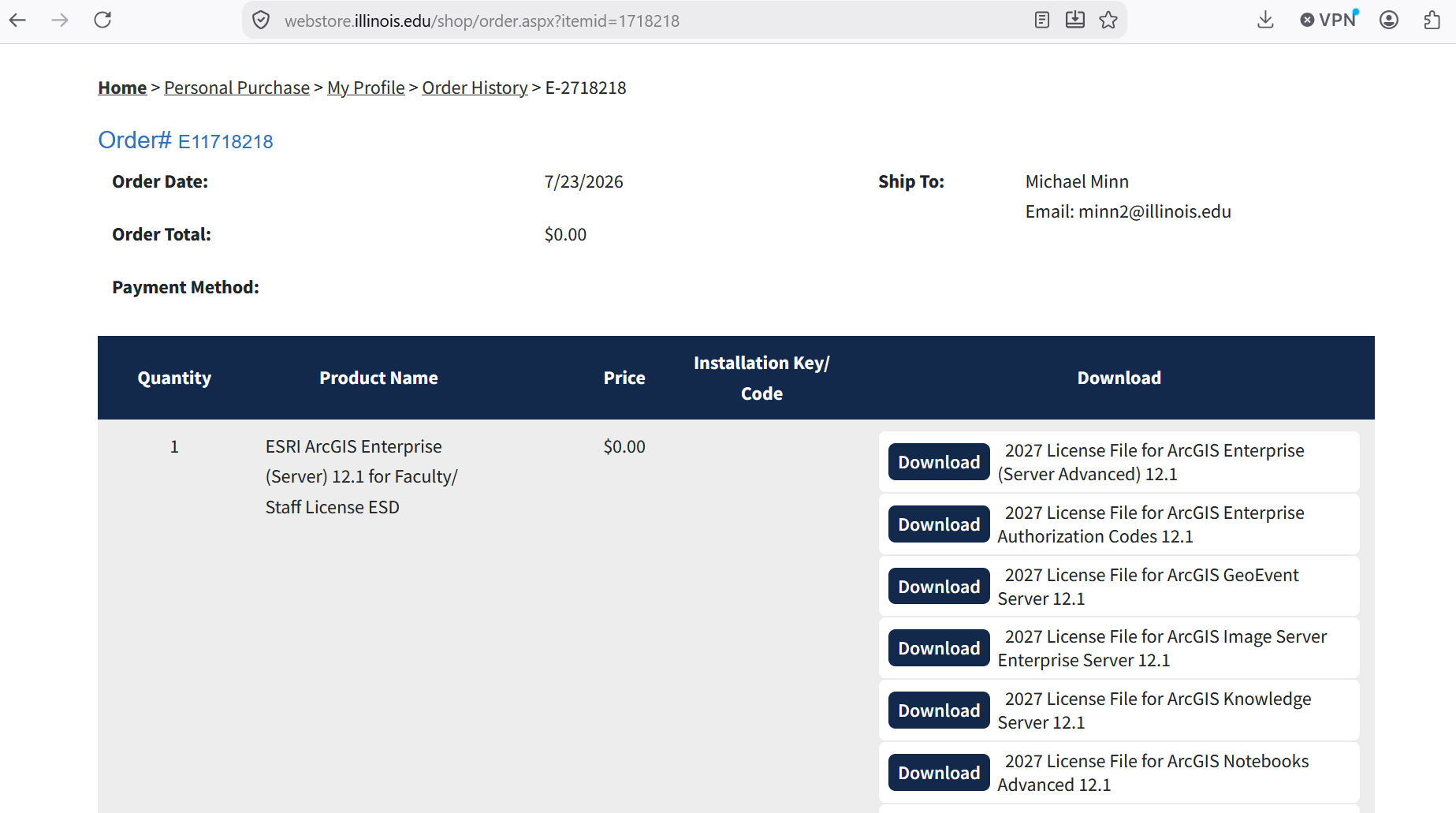Viewport: 1456px width, 813px height.
Task: Click the Quantity column header
Action: click(174, 379)
